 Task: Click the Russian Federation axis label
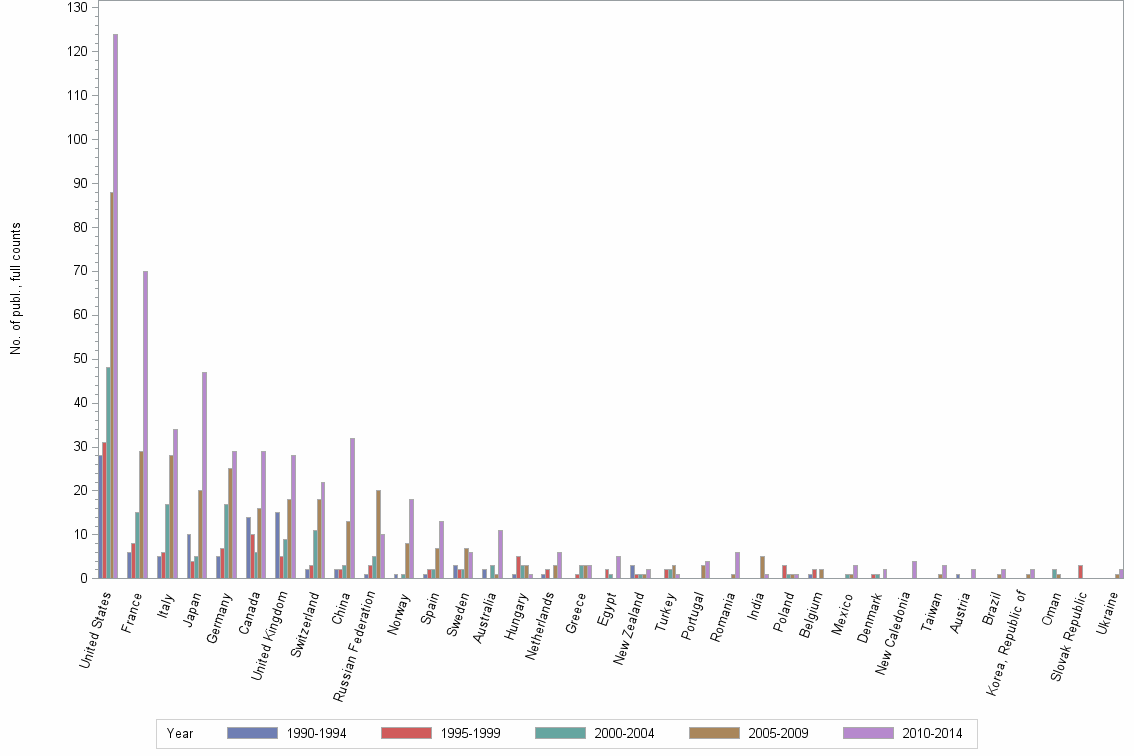352,647
